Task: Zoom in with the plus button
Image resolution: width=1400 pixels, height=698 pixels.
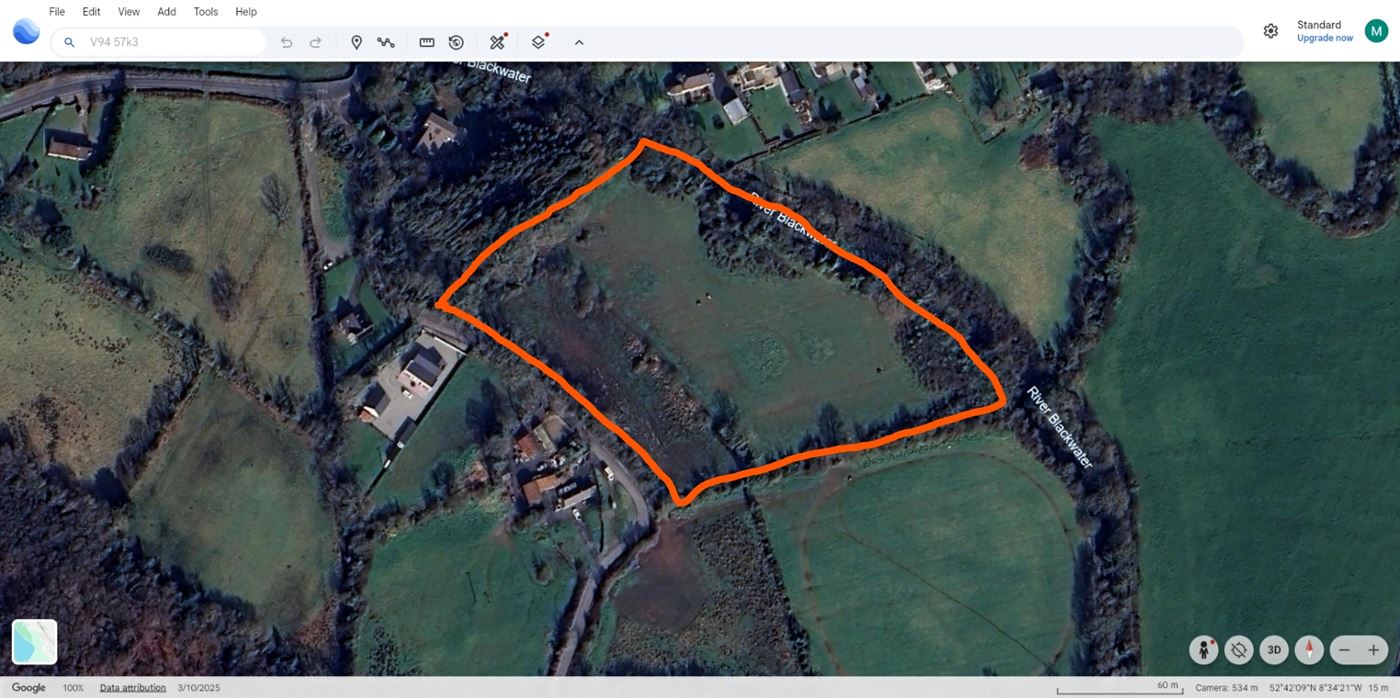Action: point(1373,650)
